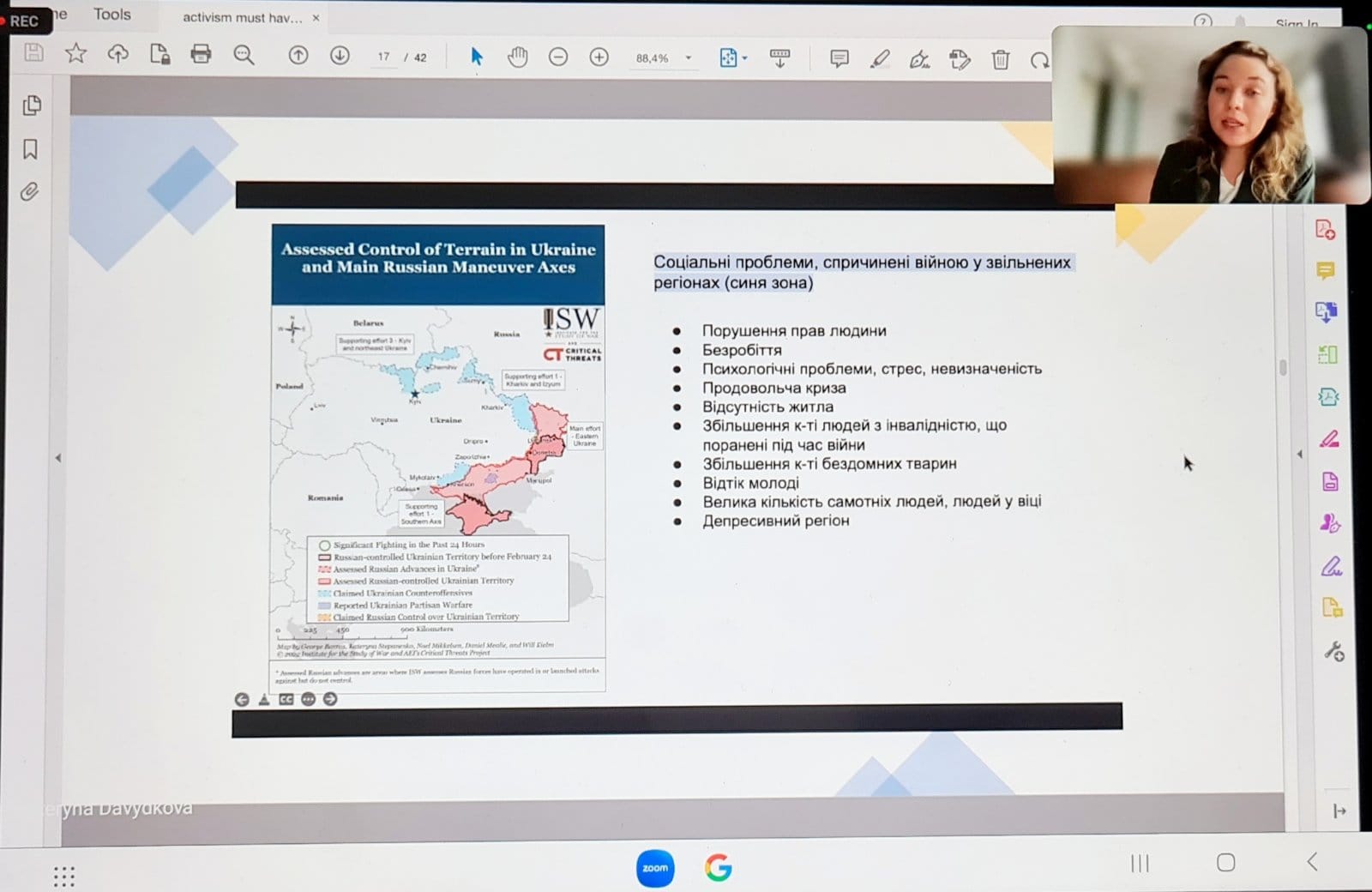Click the 'Відтік молоді' bullet text
This screenshot has height=892, width=1372.
click(751, 483)
